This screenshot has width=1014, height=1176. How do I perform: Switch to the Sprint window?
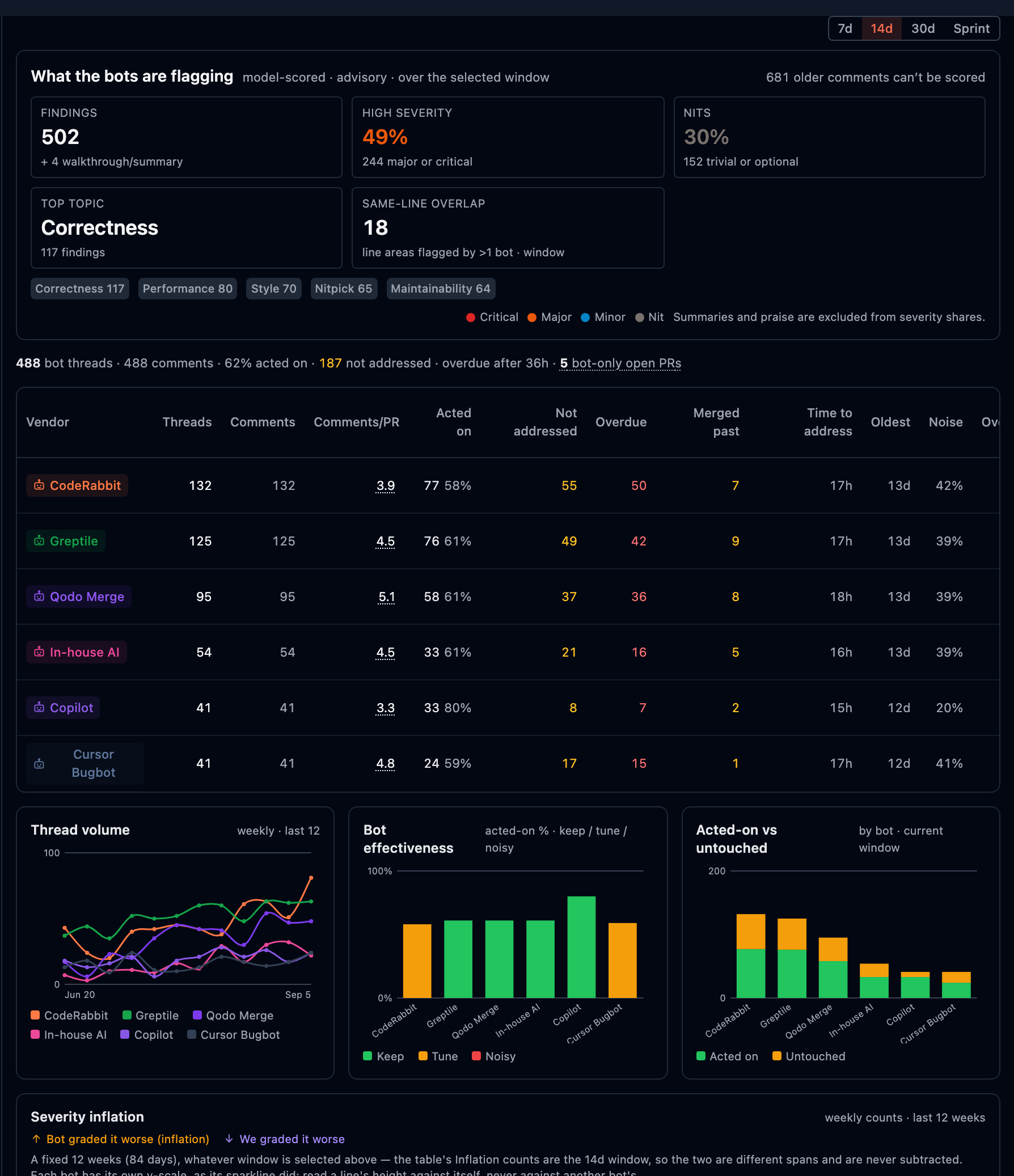[971, 28]
